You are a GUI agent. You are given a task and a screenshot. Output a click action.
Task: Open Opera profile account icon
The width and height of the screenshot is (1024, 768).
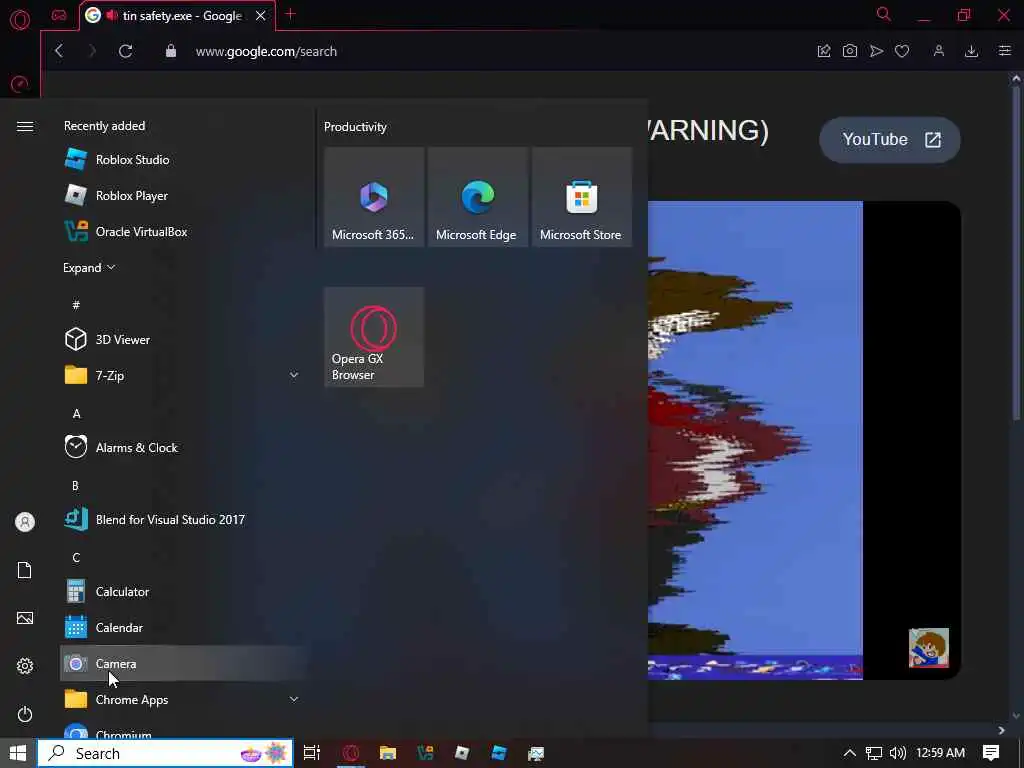tap(938, 51)
